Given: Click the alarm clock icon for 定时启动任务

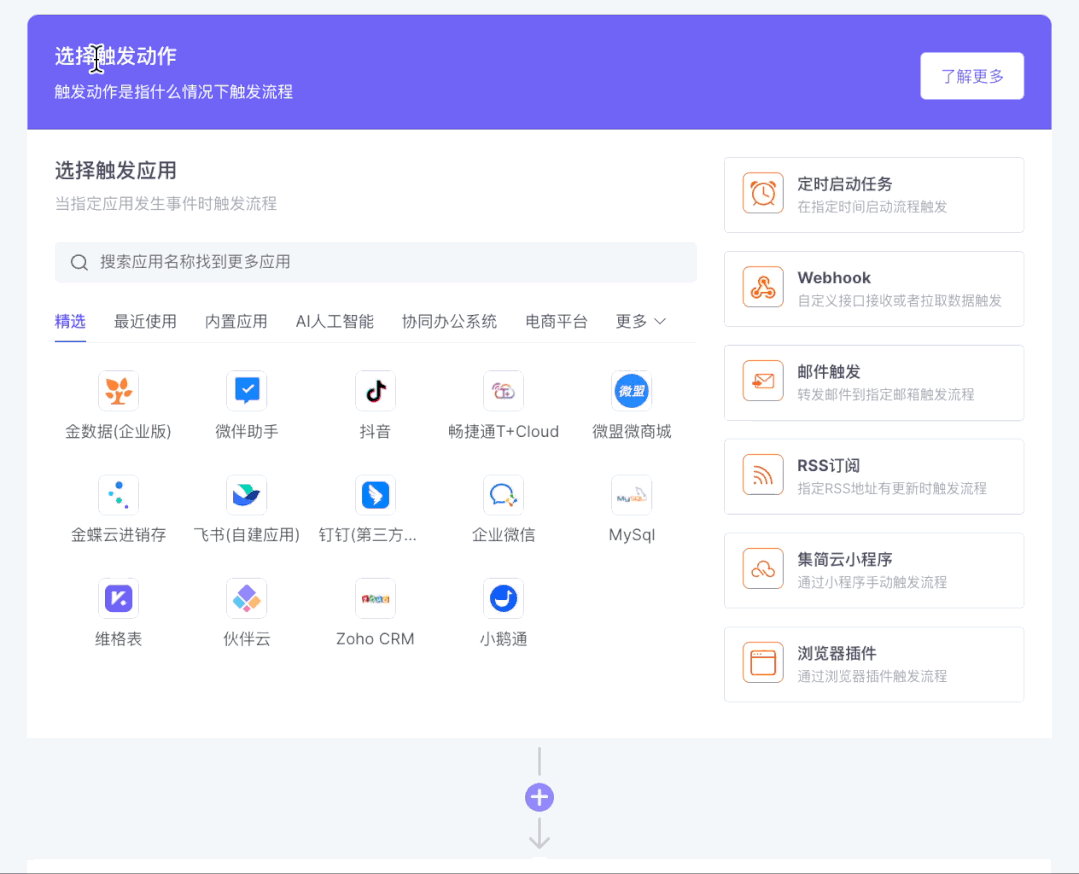Looking at the screenshot, I should (763, 193).
